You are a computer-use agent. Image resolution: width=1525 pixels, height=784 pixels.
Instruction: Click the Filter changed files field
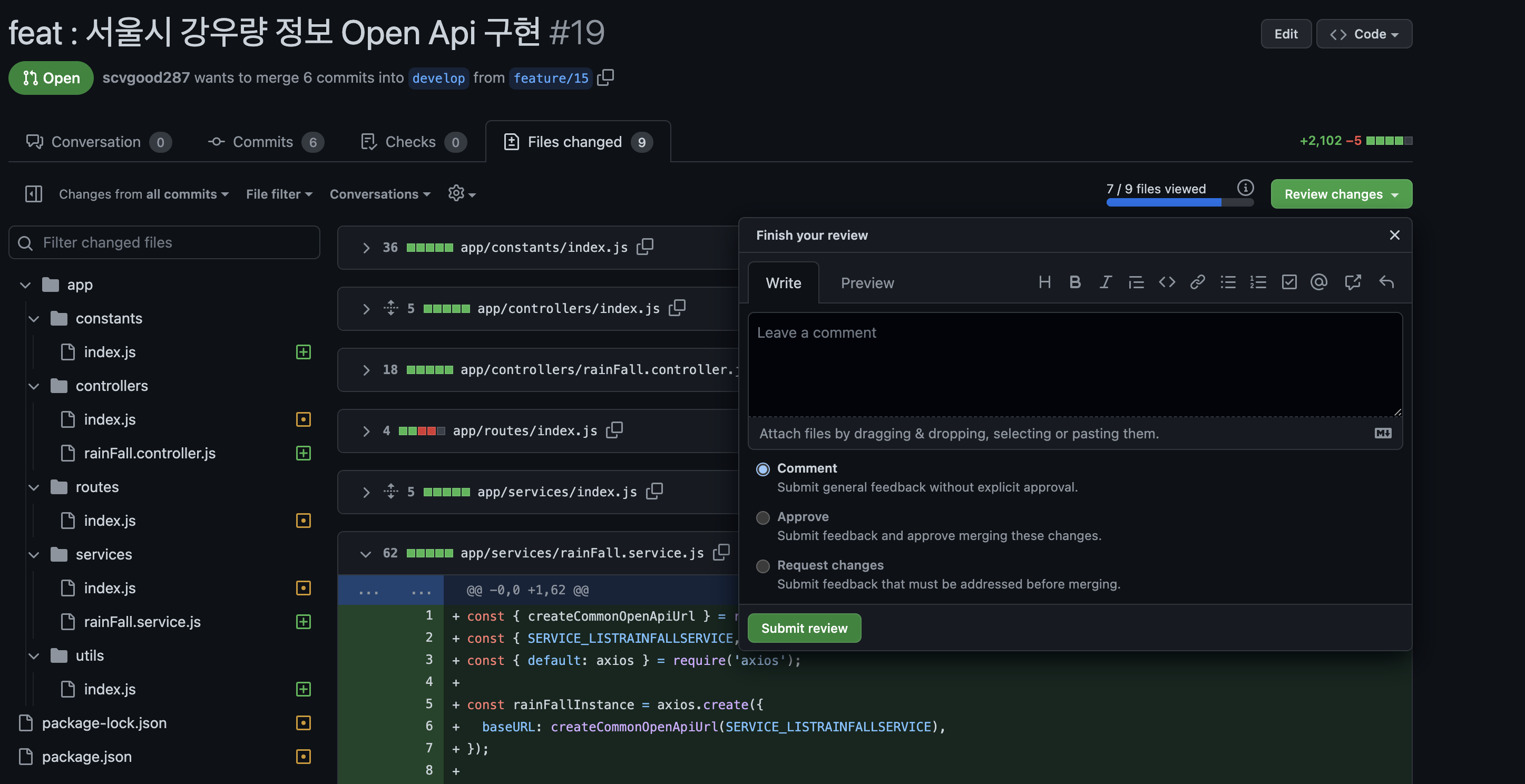coord(164,242)
